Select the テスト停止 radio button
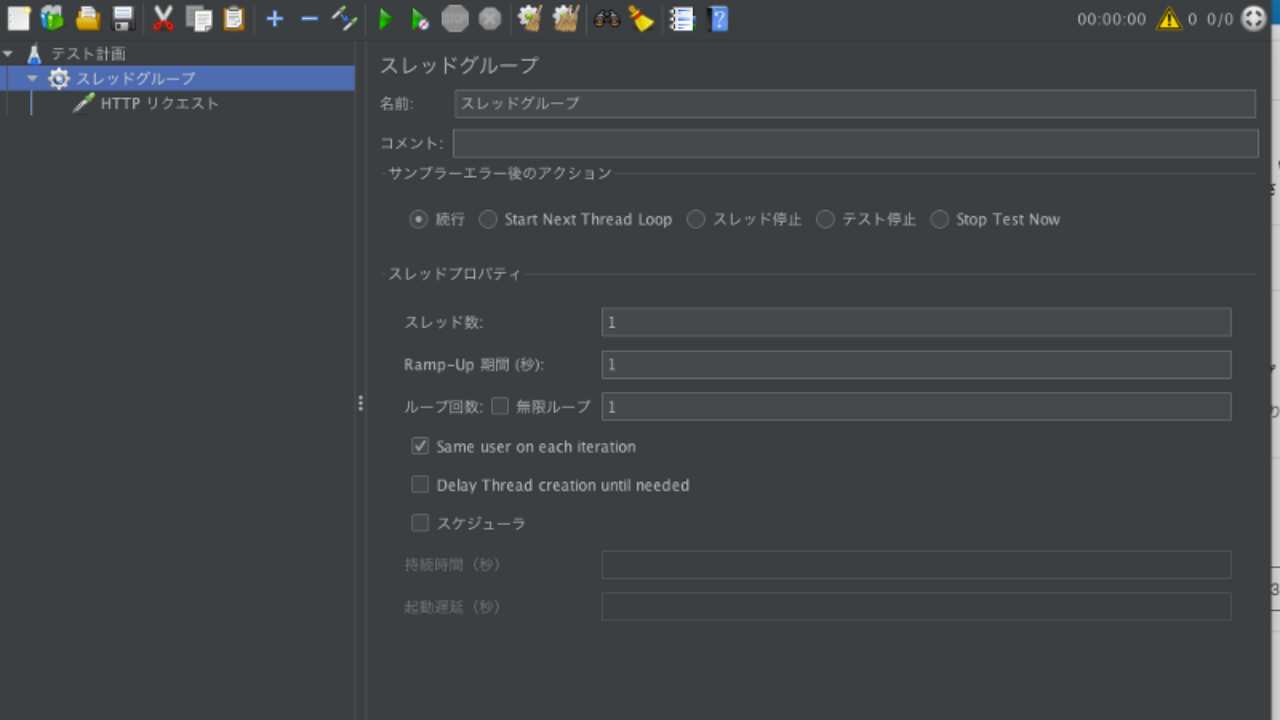Screen dimensions: 1280x720 (x=825, y=219)
